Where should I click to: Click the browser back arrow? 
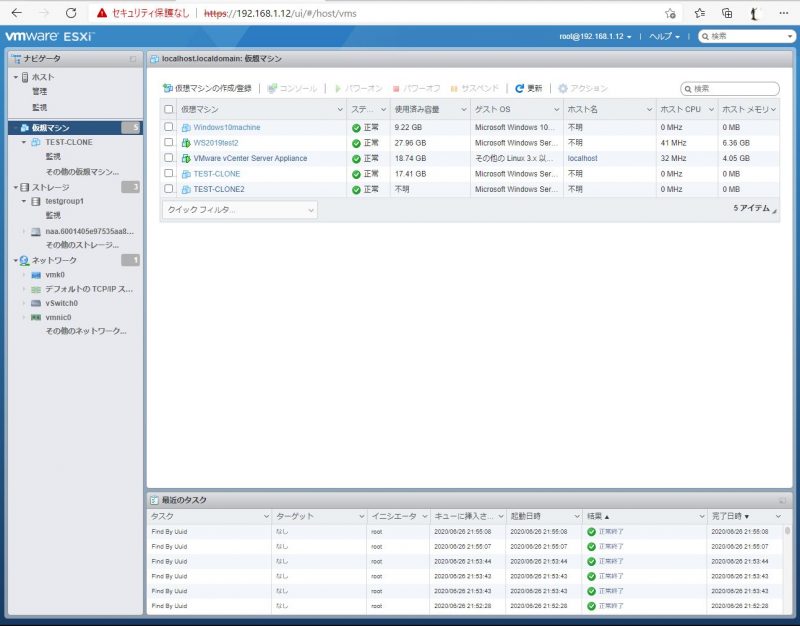(x=16, y=13)
